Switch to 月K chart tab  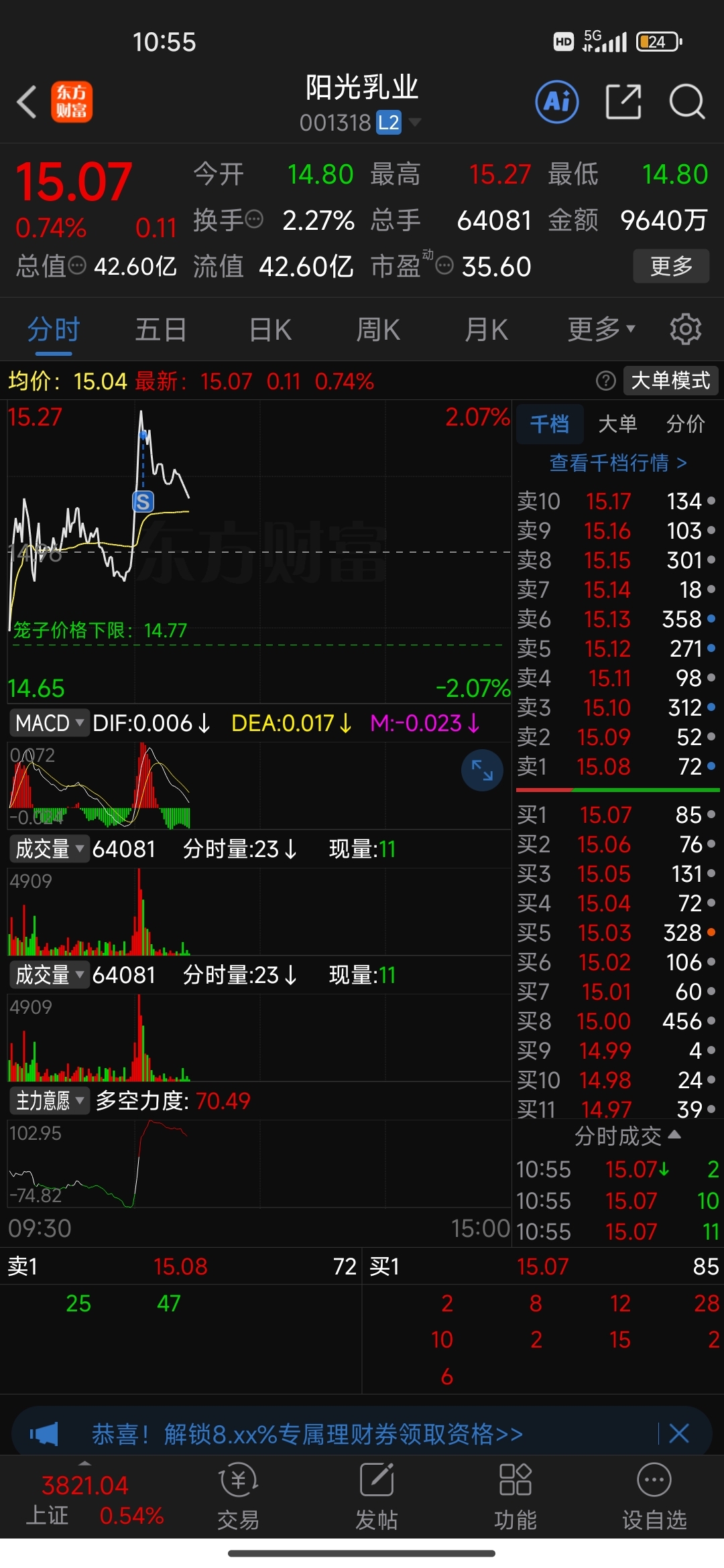point(487,330)
